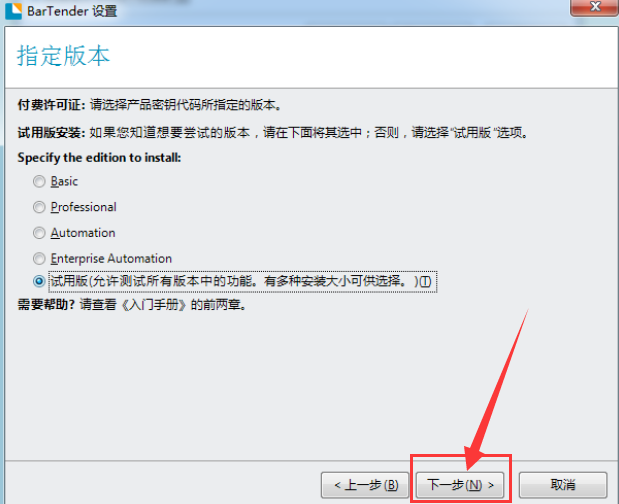Close the BarTender setup window
Screen dimensions: 619x504
click(595, 7)
